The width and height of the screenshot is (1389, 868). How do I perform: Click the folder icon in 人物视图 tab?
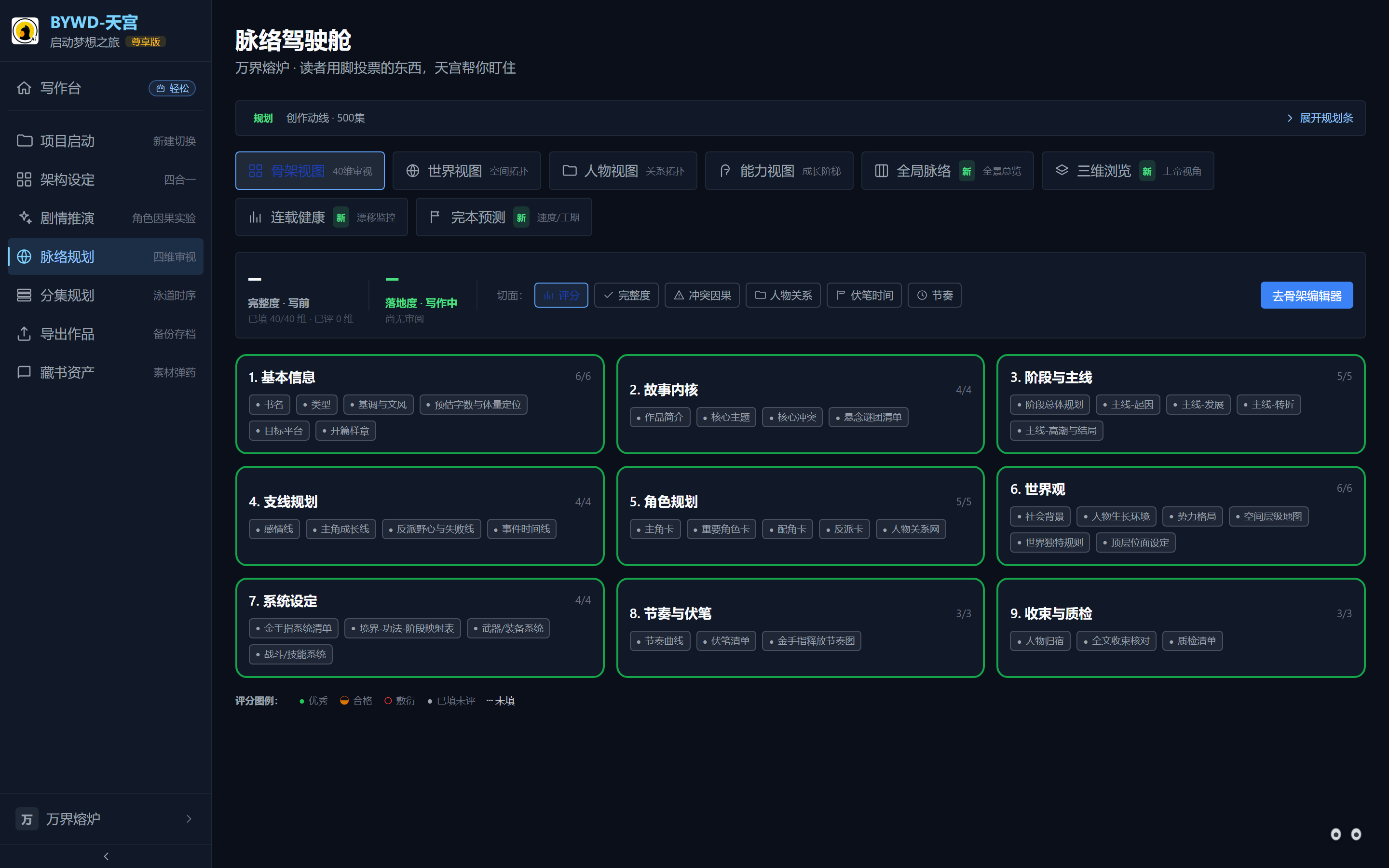(x=570, y=171)
